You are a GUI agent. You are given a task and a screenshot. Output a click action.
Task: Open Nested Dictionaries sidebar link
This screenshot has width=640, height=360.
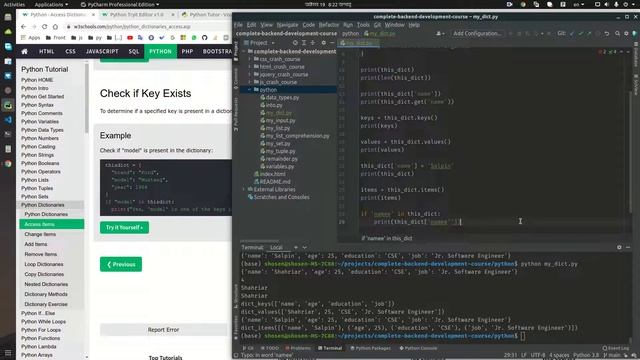pos(46,284)
